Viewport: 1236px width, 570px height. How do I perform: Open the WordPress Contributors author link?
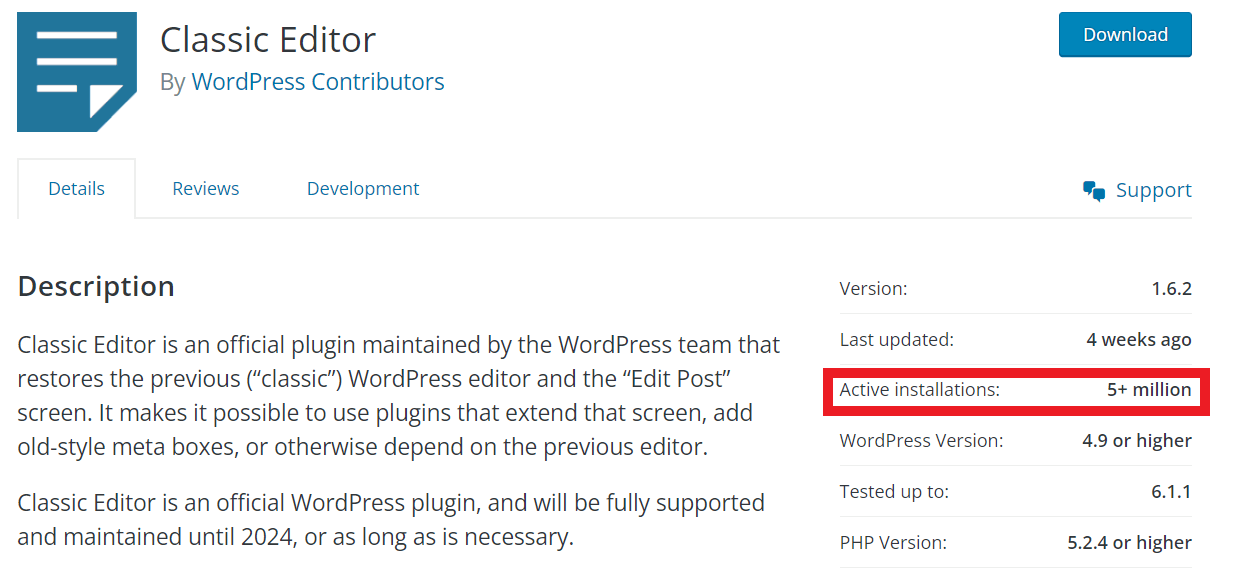click(x=318, y=82)
